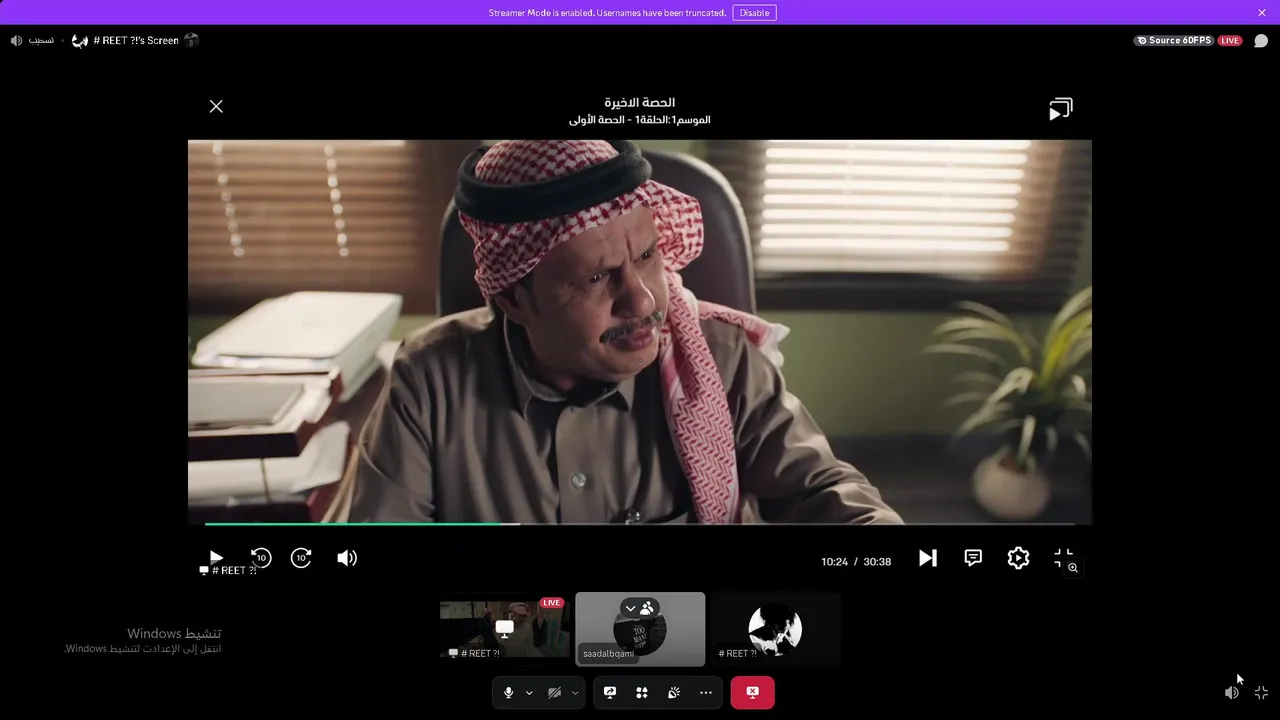Screen dimensions: 1280x720
Task: Seek on the video progress bar
Action: 640,523
